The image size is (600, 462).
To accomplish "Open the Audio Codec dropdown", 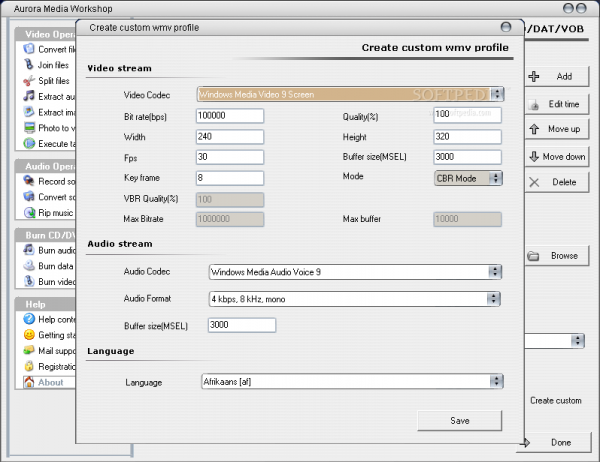I will point(354,271).
